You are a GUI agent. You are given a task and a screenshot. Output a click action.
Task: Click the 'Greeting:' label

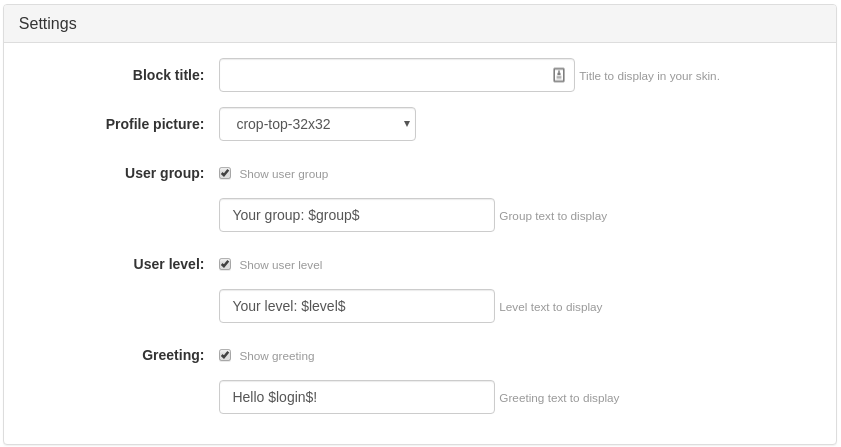[173, 355]
